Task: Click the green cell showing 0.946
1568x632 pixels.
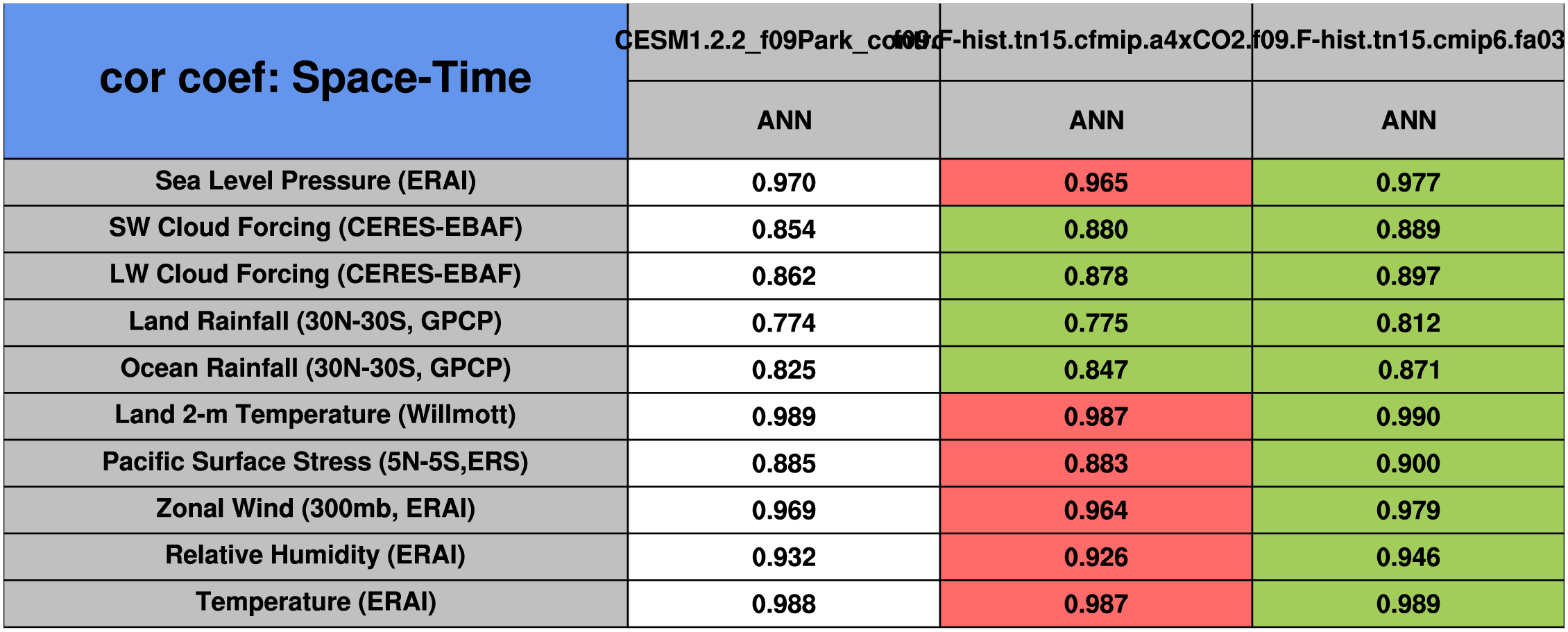Action: point(1408,557)
